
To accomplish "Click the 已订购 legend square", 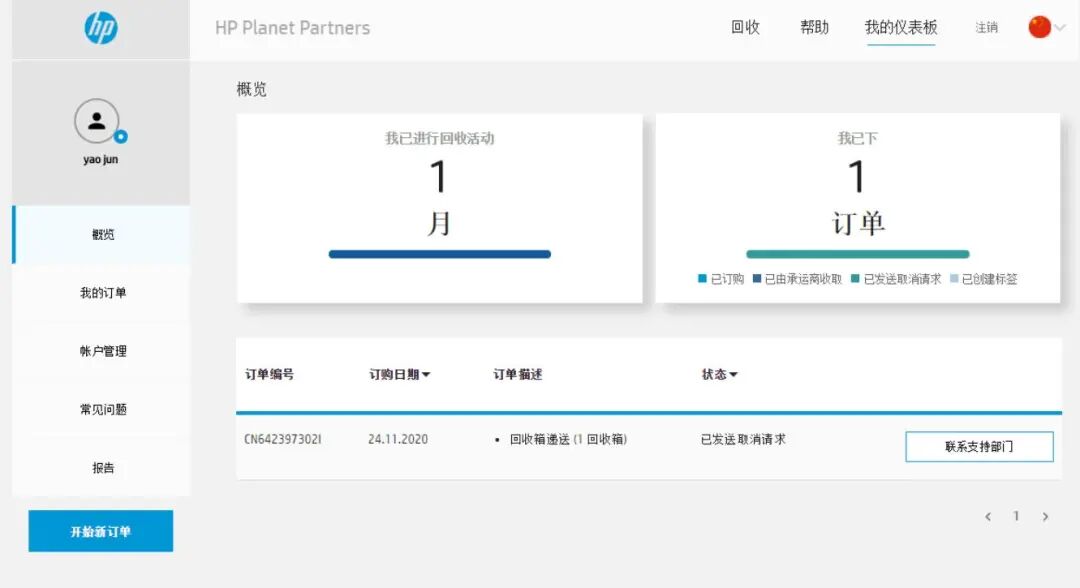I will [703, 278].
